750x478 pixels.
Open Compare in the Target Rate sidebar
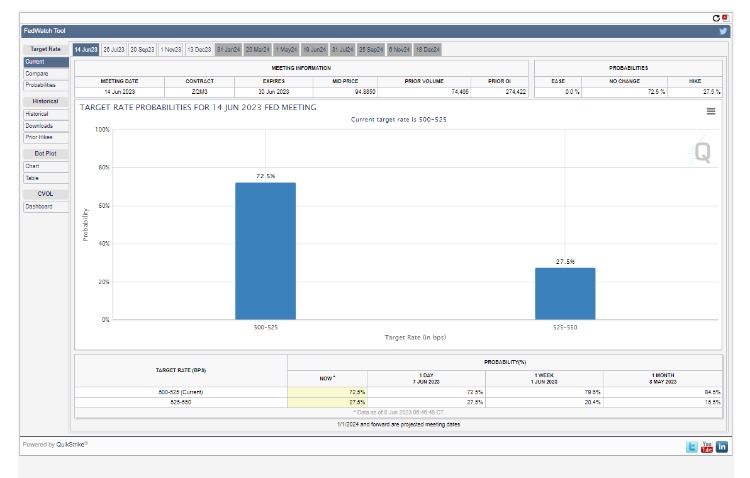click(x=36, y=73)
